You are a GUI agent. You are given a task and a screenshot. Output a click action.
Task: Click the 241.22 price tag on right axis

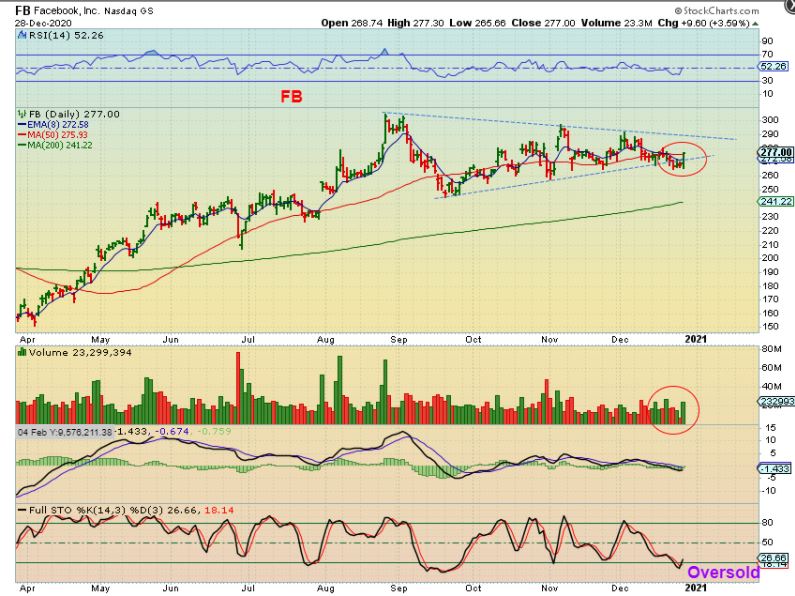pyautogui.click(x=775, y=201)
